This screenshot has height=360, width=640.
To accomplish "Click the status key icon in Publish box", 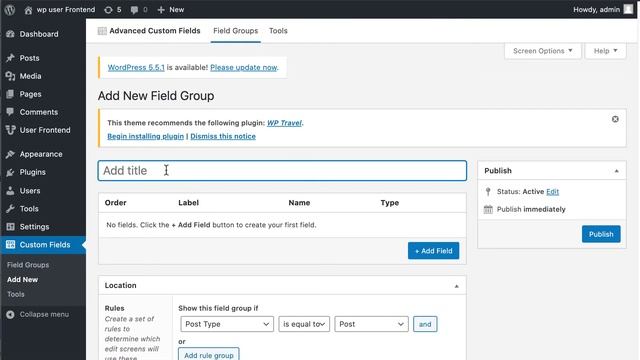I will [x=488, y=191].
